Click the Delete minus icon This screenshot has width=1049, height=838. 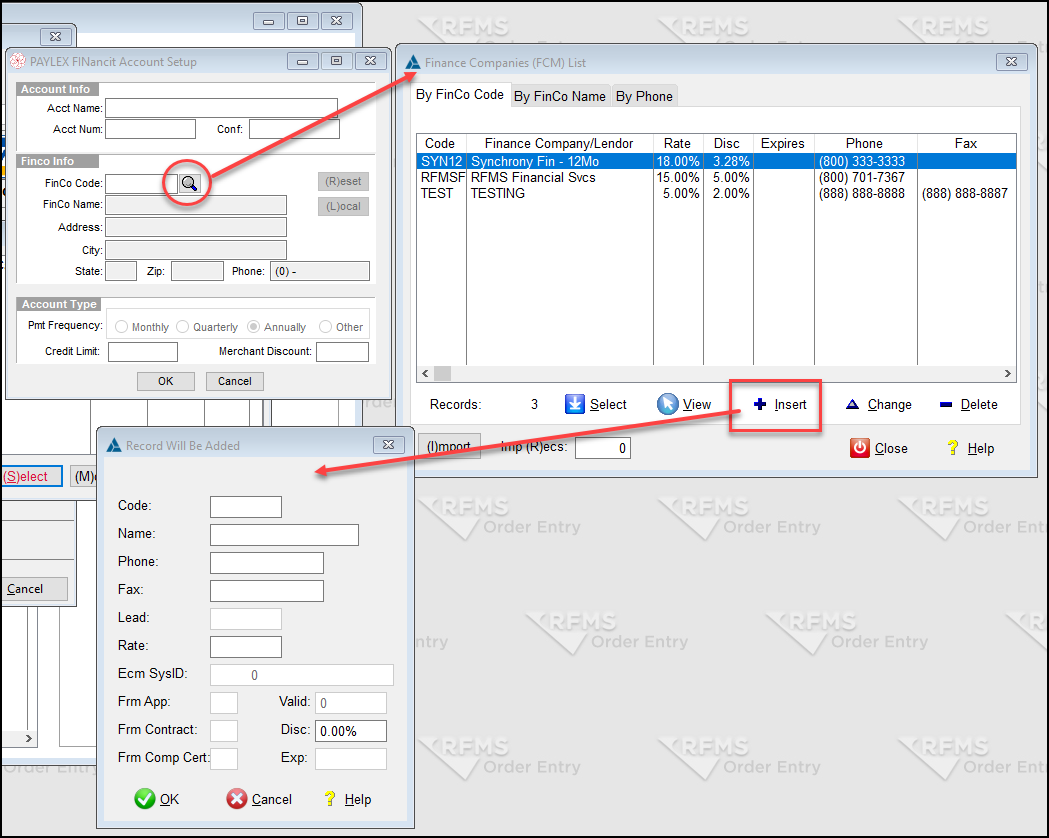coord(946,405)
